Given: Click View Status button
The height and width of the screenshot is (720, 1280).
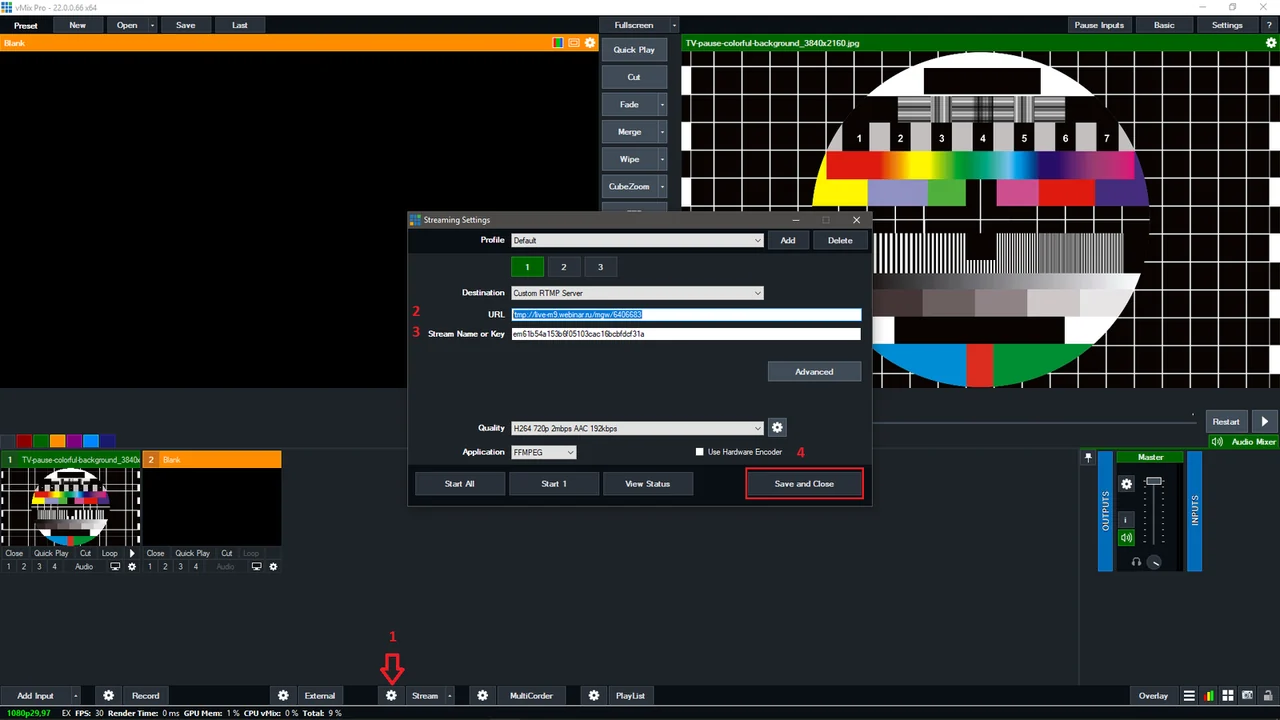Looking at the screenshot, I should click(647, 484).
